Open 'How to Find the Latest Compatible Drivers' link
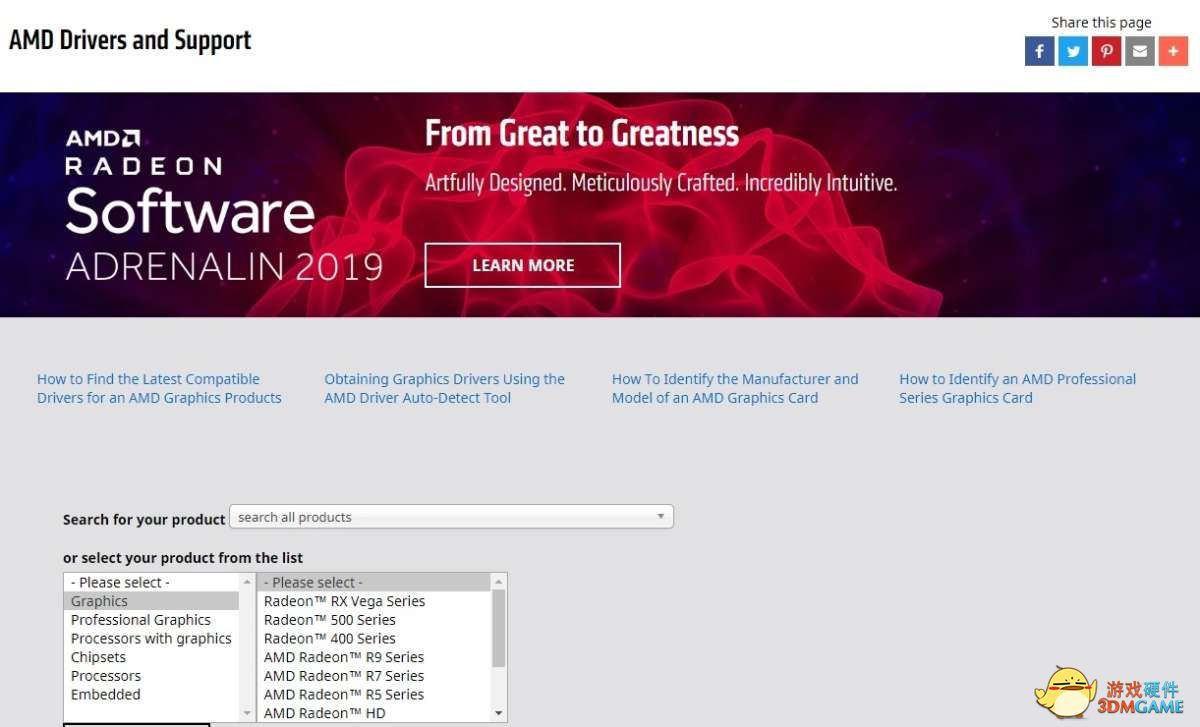Image resolution: width=1200 pixels, height=727 pixels. coord(159,388)
